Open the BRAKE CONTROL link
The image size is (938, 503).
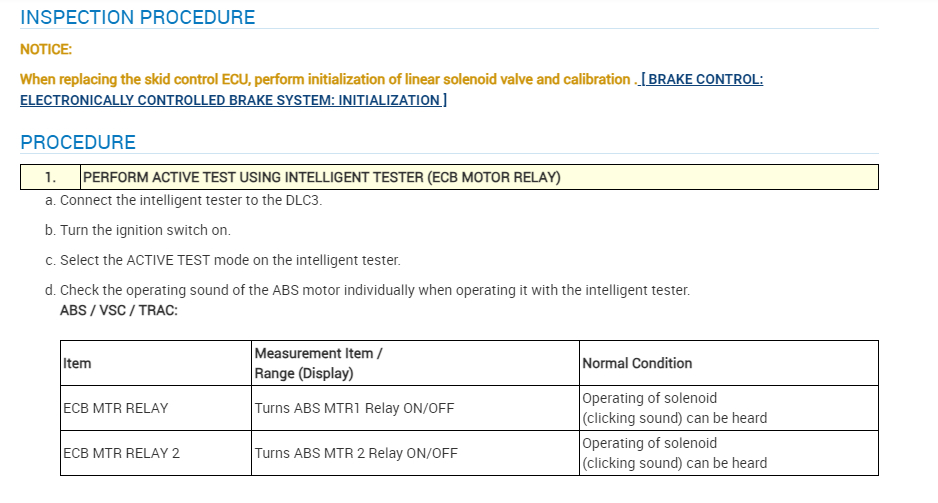pos(704,79)
